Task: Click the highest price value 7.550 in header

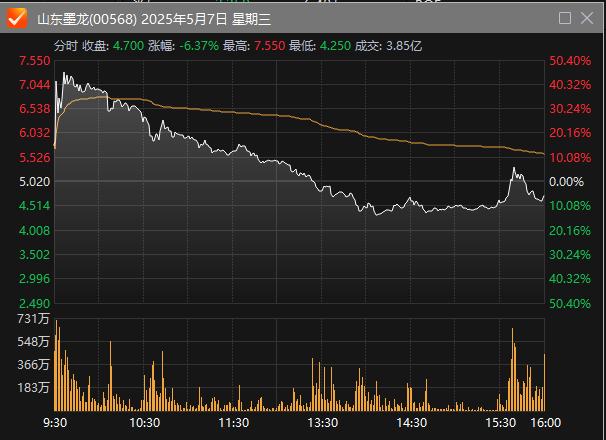Action: tap(269, 46)
